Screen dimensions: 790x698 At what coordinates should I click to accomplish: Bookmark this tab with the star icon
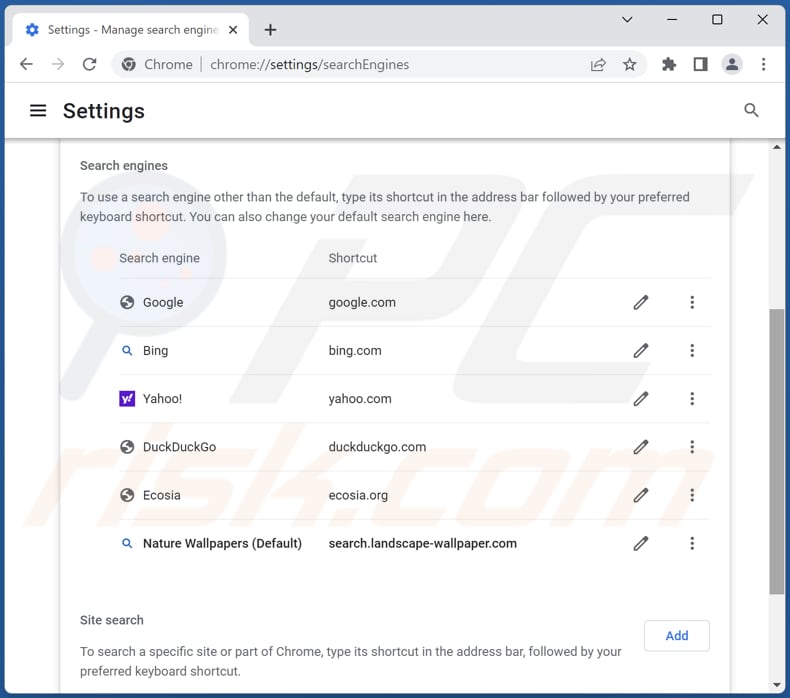pyautogui.click(x=629, y=65)
